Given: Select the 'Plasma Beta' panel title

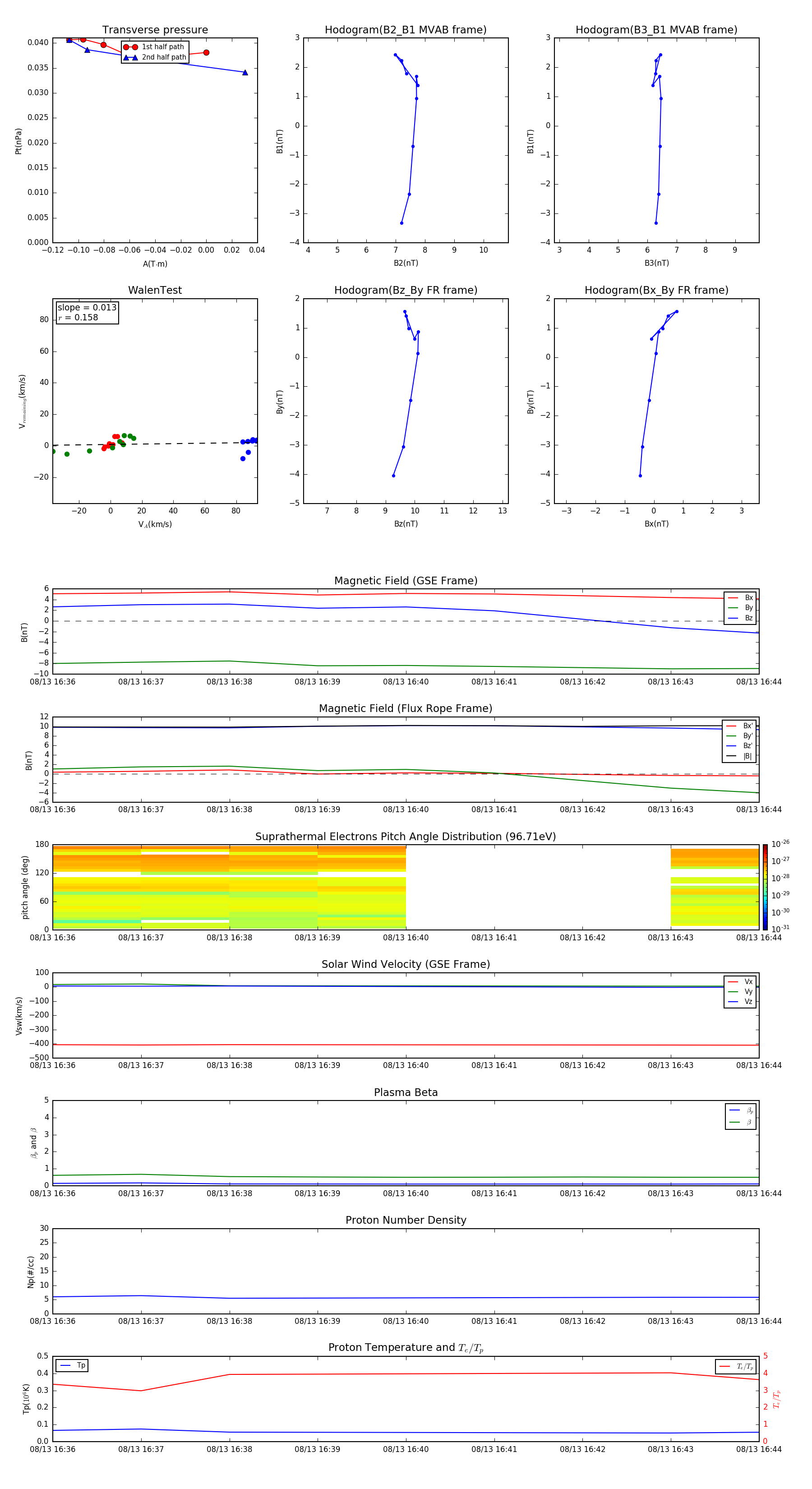Looking at the screenshot, I should [406, 1092].
